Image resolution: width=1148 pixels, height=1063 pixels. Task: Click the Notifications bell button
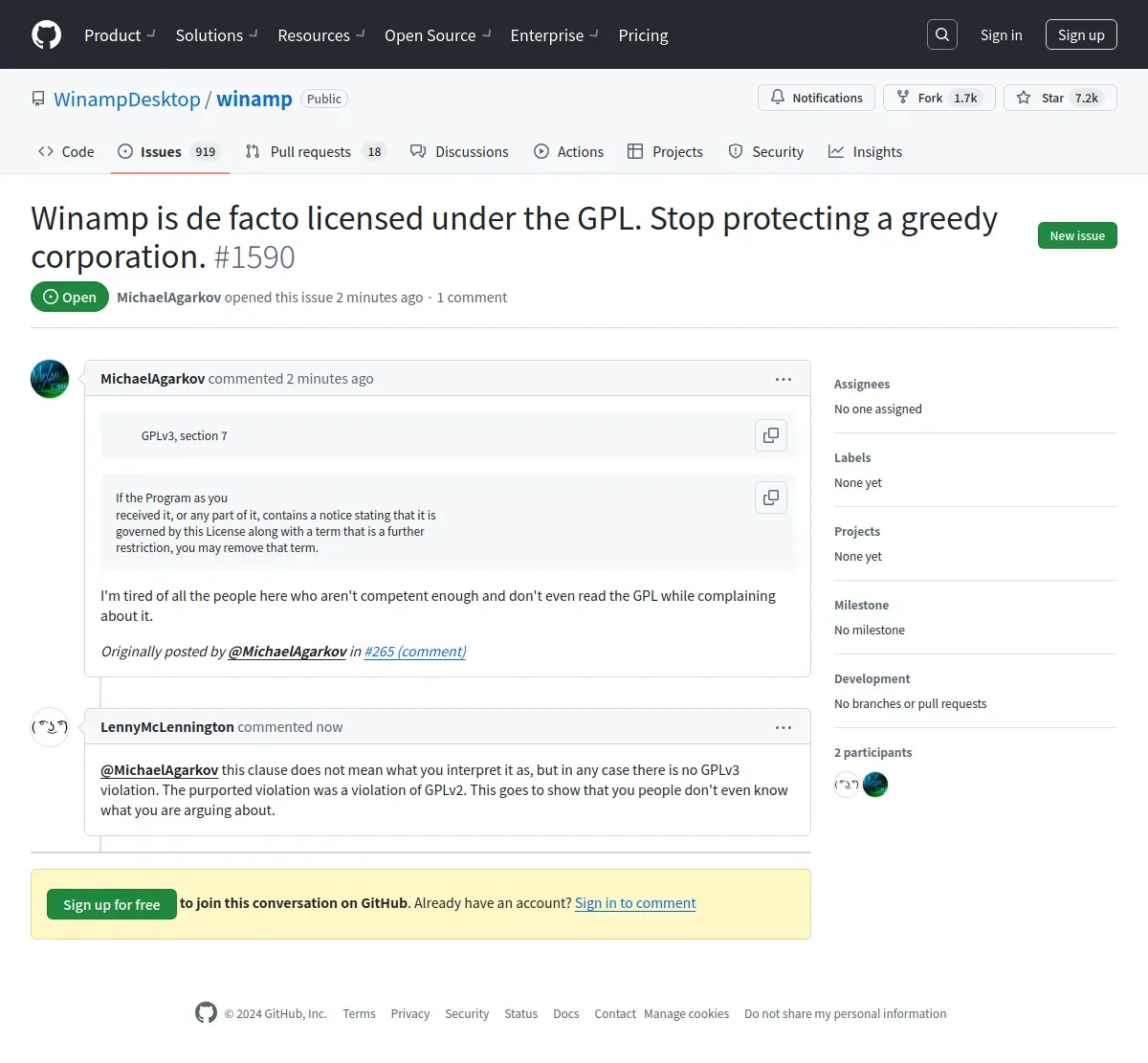816,98
